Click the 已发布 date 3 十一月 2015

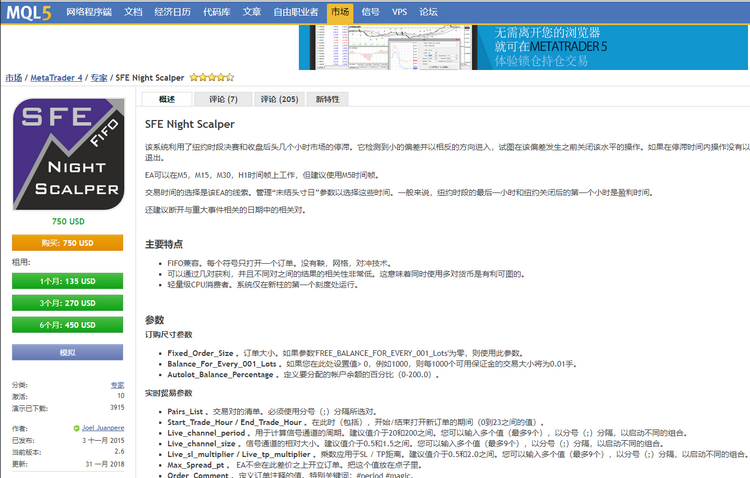coord(103,440)
